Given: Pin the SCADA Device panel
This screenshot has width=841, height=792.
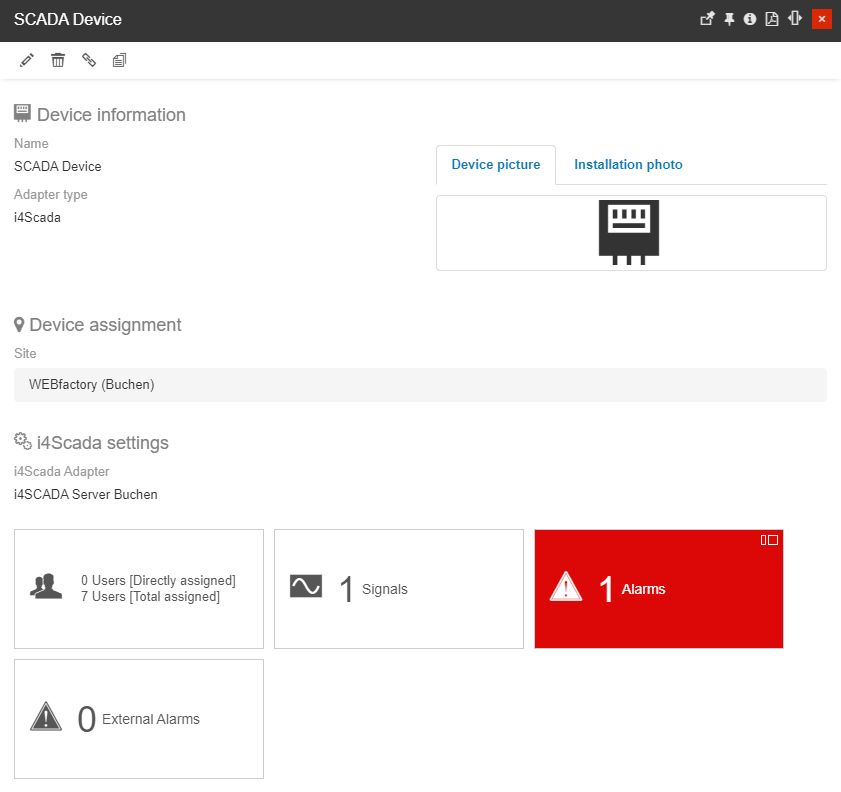Looking at the screenshot, I should tap(729, 19).
